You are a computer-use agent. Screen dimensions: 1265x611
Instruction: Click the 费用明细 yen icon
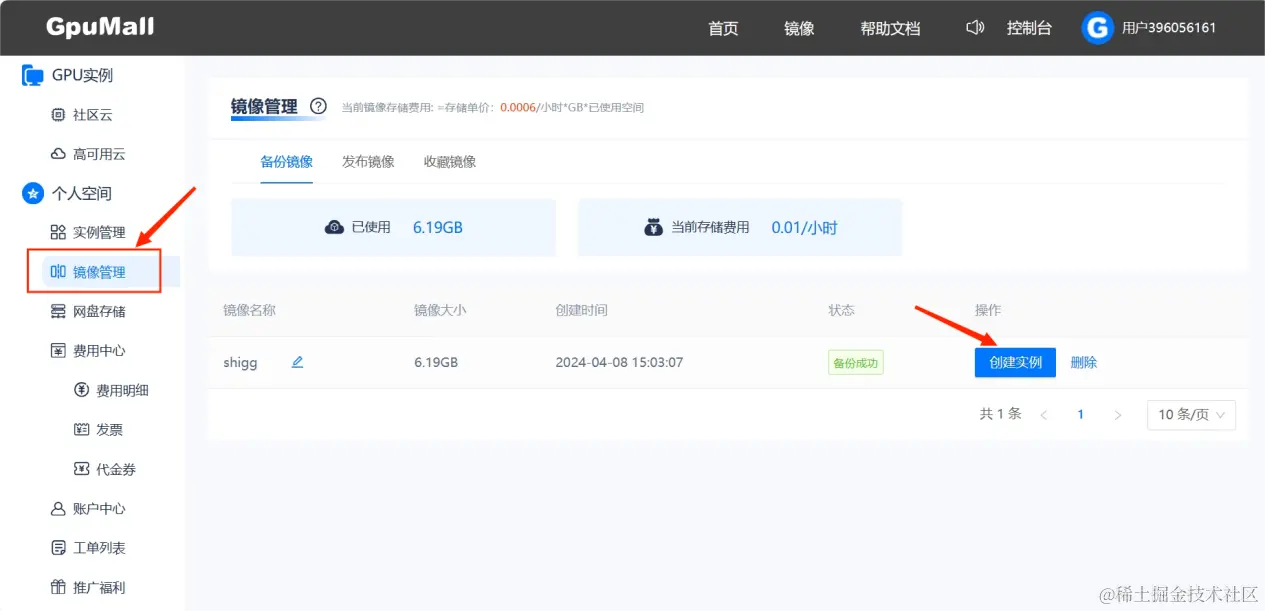(x=82, y=390)
